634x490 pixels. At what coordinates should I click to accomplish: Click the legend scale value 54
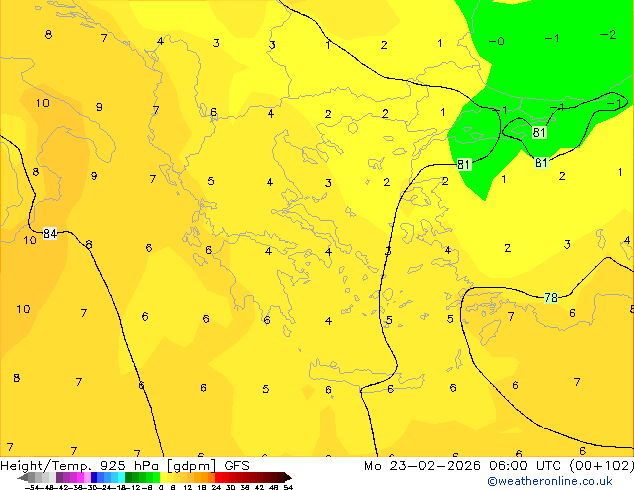coord(288,488)
